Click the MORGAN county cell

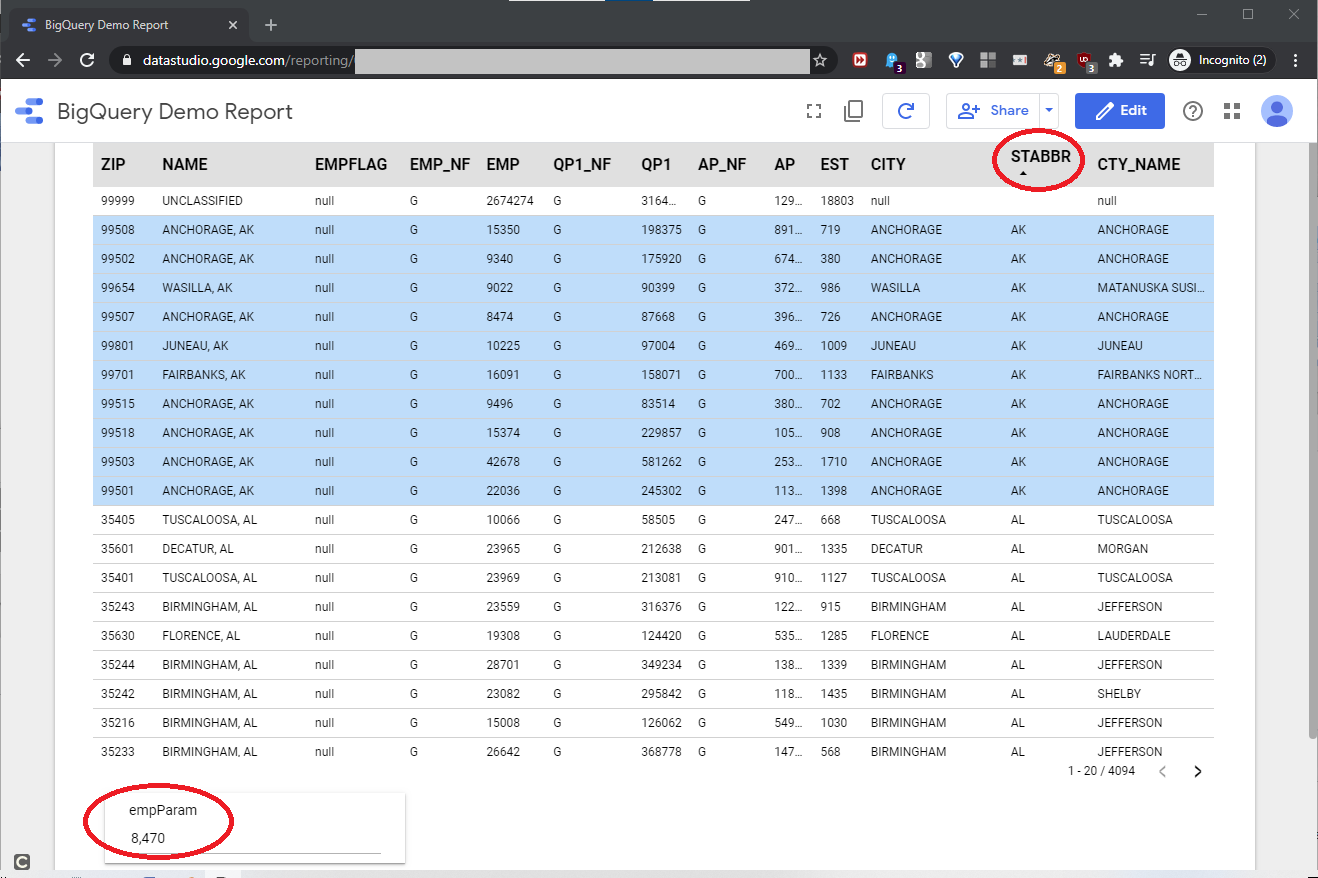(x=1122, y=549)
